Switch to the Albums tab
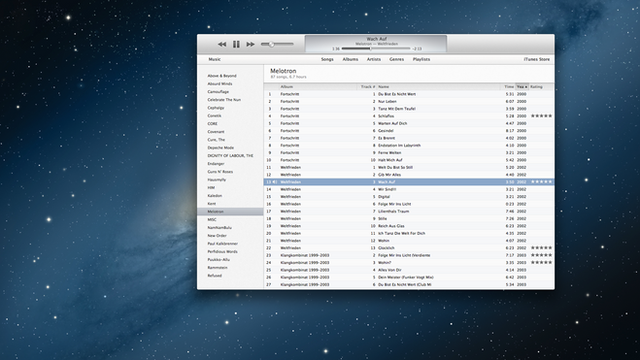 point(350,59)
